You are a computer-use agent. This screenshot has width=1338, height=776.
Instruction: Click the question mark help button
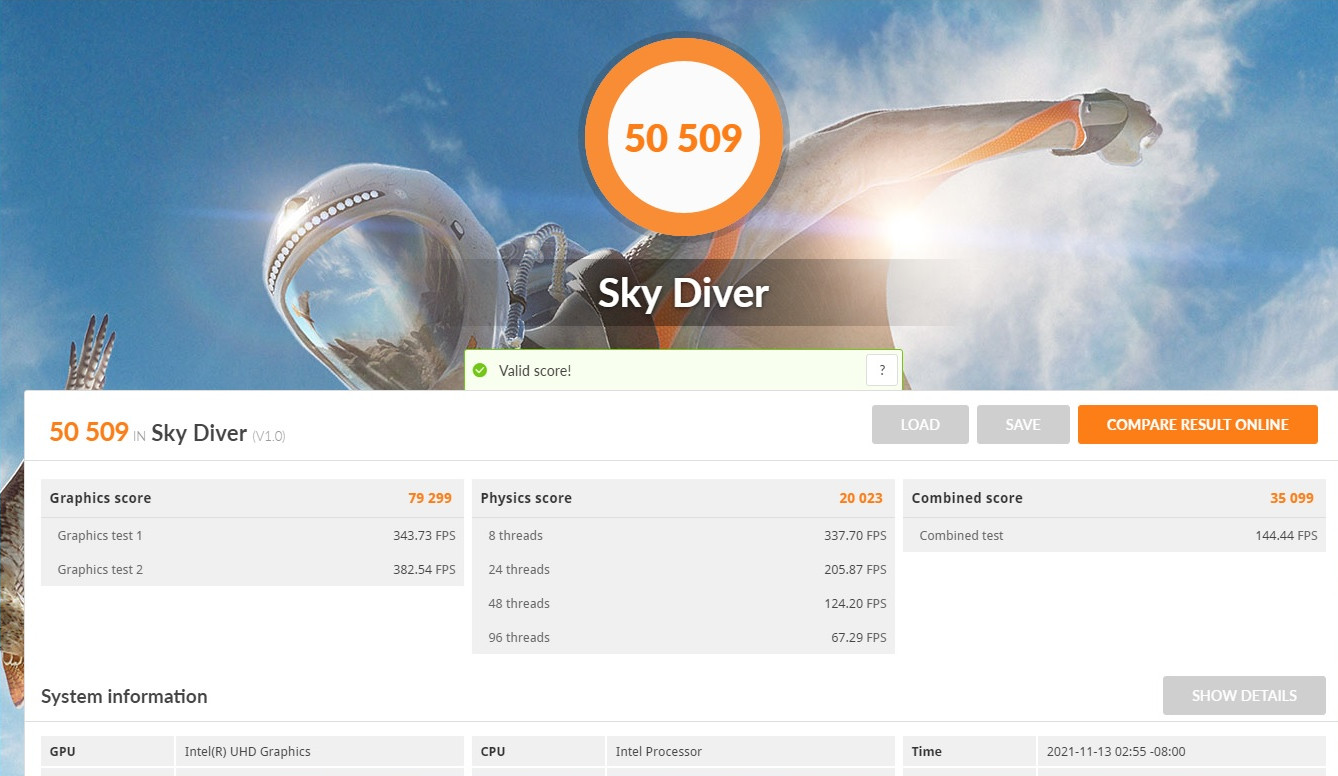(x=881, y=370)
